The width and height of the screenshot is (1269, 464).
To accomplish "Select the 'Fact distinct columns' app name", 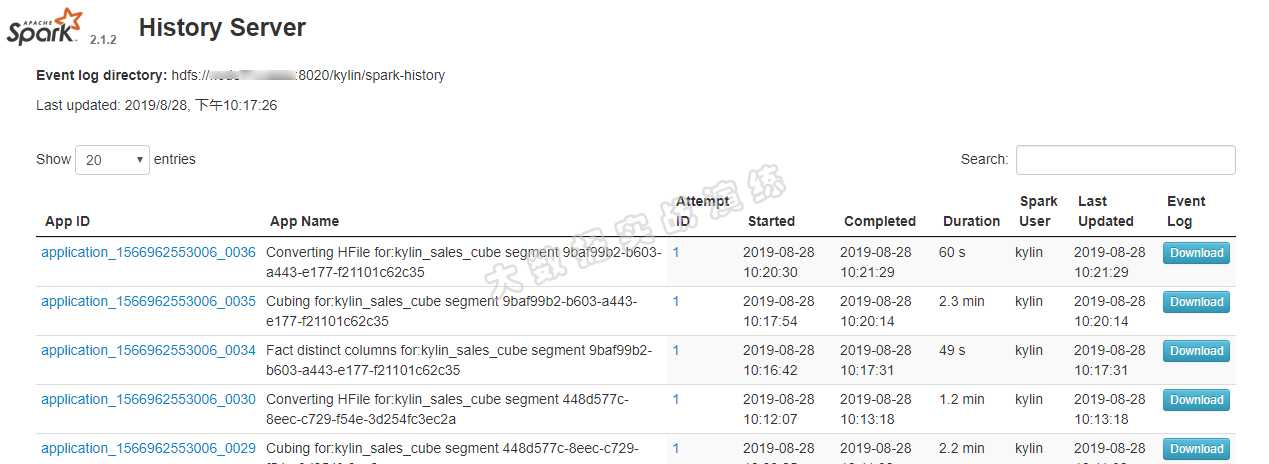I will (x=459, y=360).
